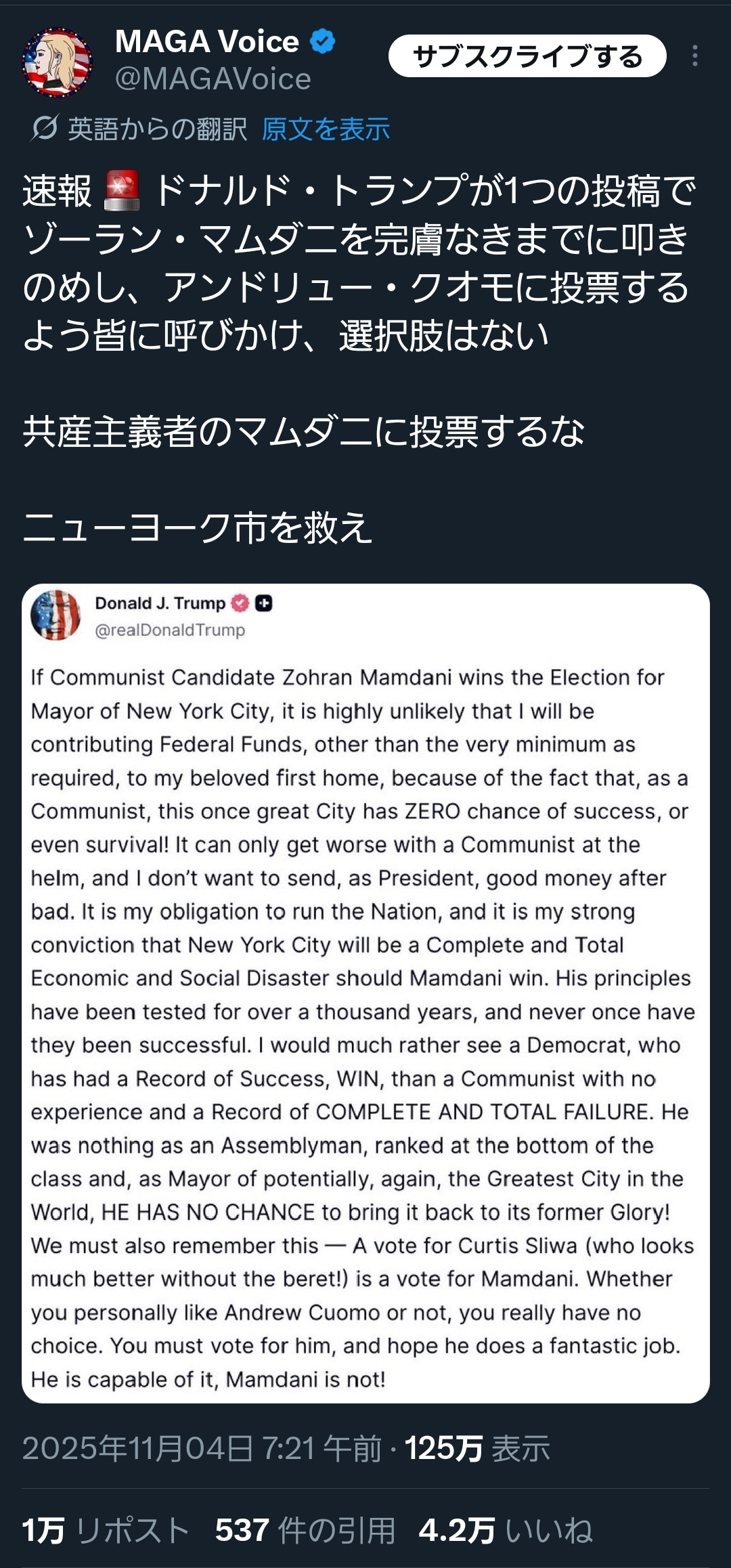Click Trump's red verified badge
Viewport: 731px width, 1568px height.
tap(240, 603)
